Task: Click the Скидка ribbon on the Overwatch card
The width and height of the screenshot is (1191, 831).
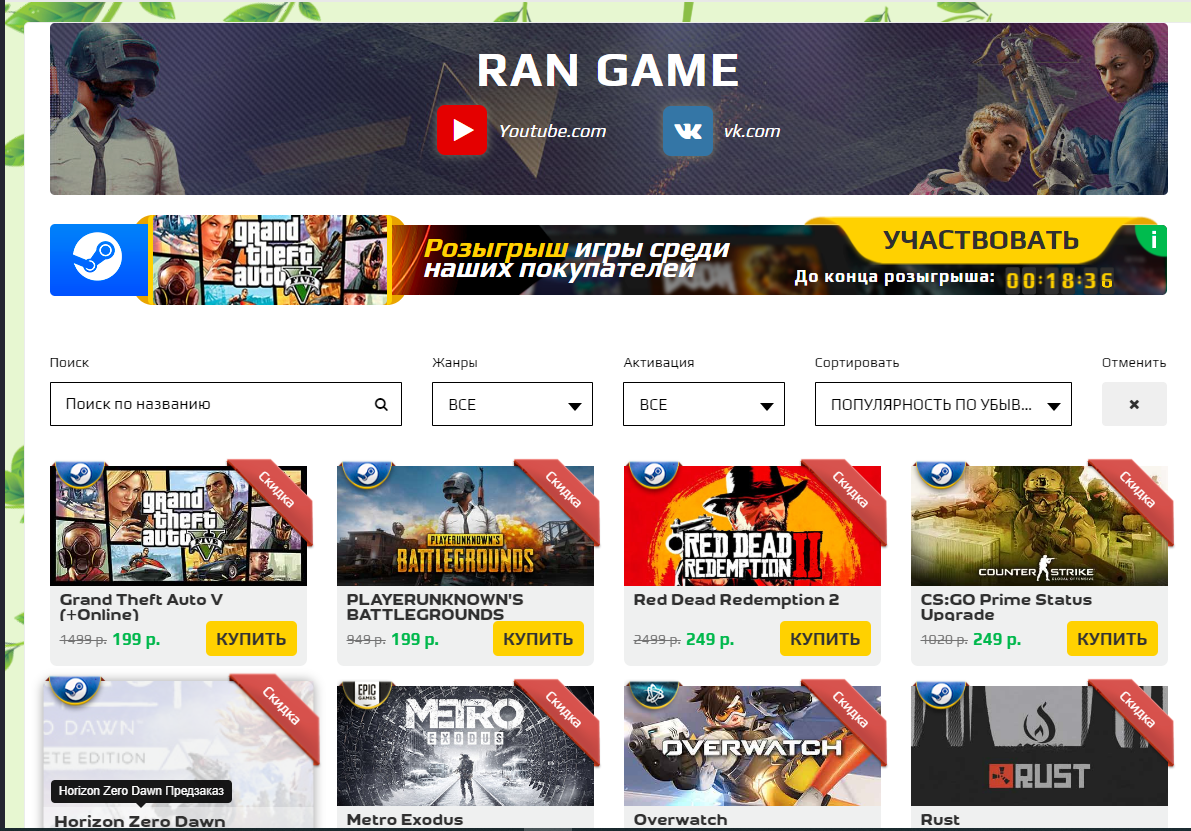Action: coord(850,709)
